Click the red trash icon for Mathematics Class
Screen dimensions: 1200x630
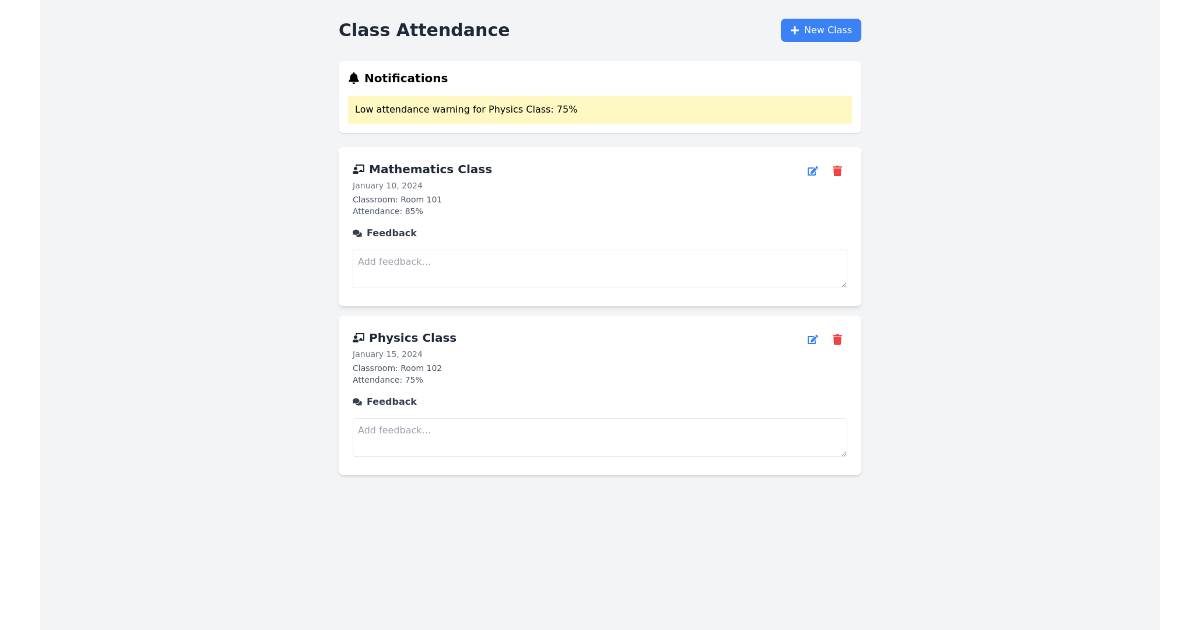click(837, 171)
